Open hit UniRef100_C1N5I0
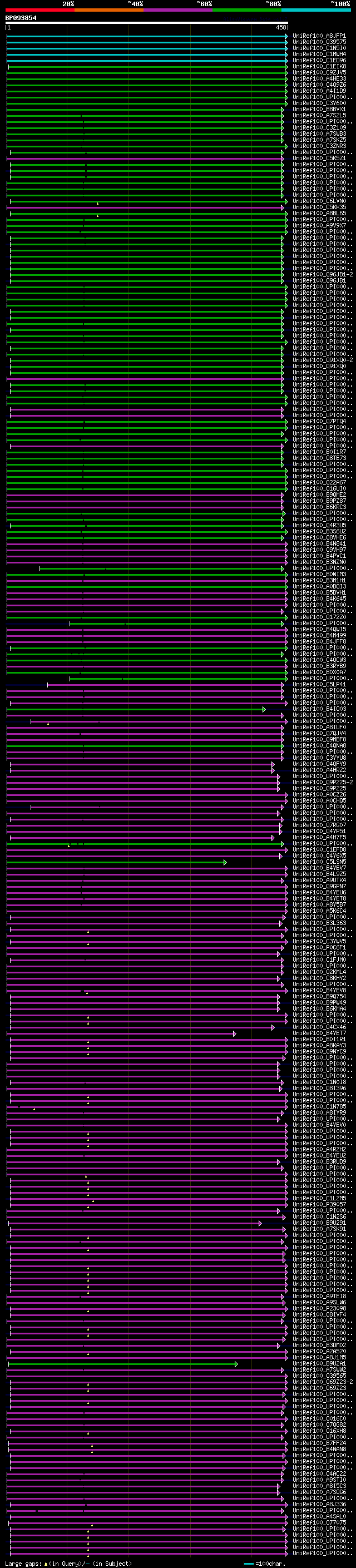This screenshot has height=1568, width=356. [x=319, y=48]
